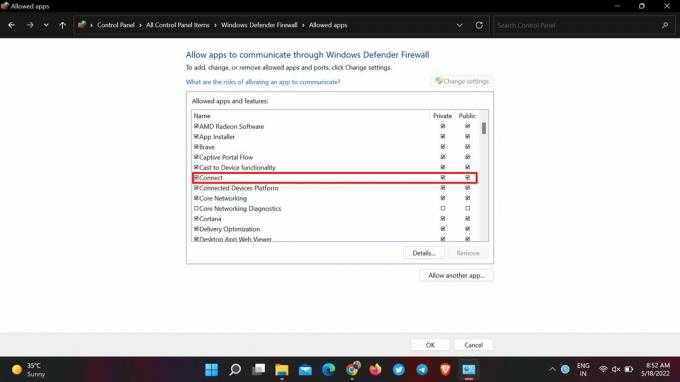Viewport: 680px width, 382px height.
Task: Toggle Captive Portal Flow Public checkbox
Action: point(468,157)
